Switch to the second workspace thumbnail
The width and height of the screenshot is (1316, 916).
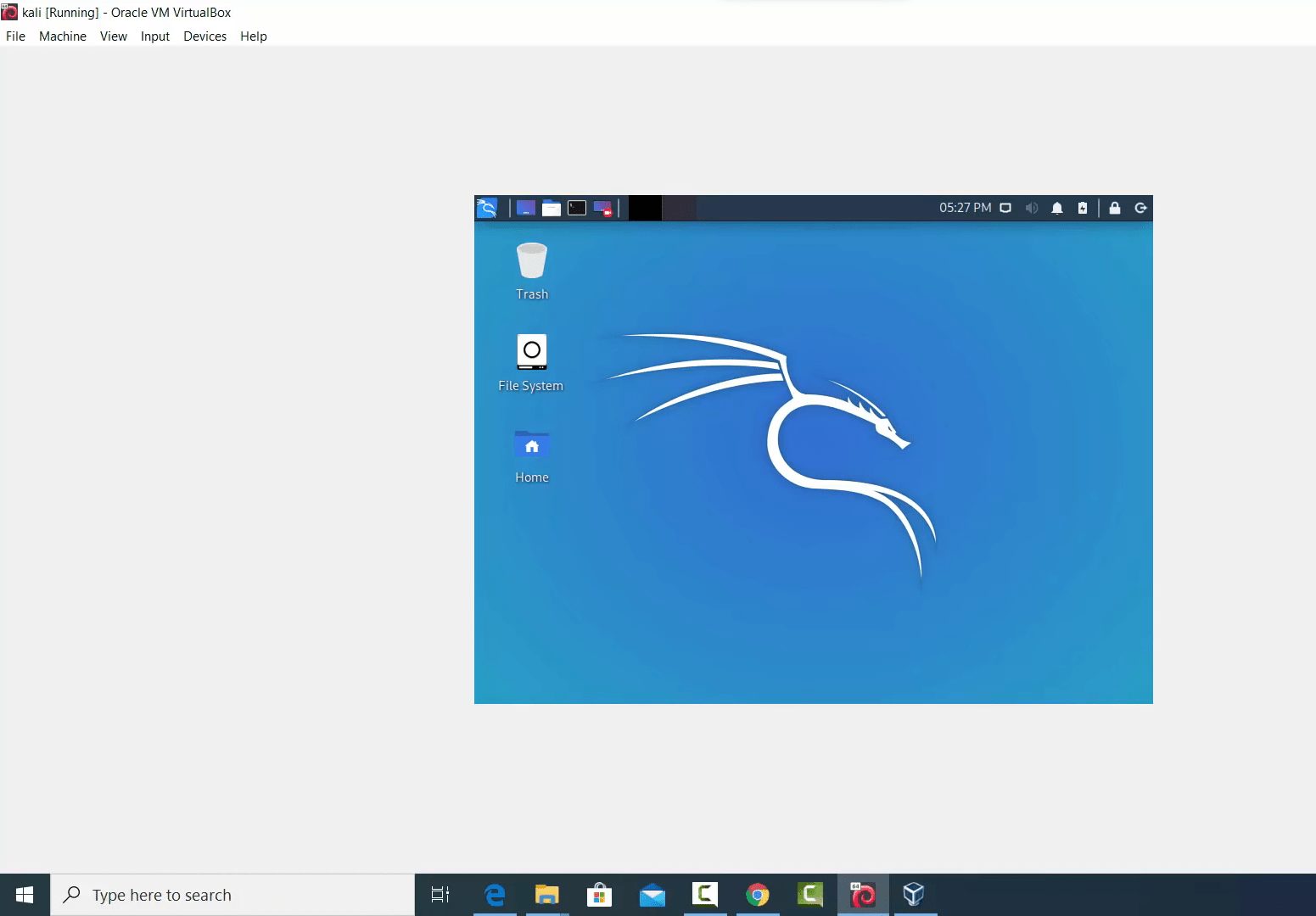pos(679,208)
